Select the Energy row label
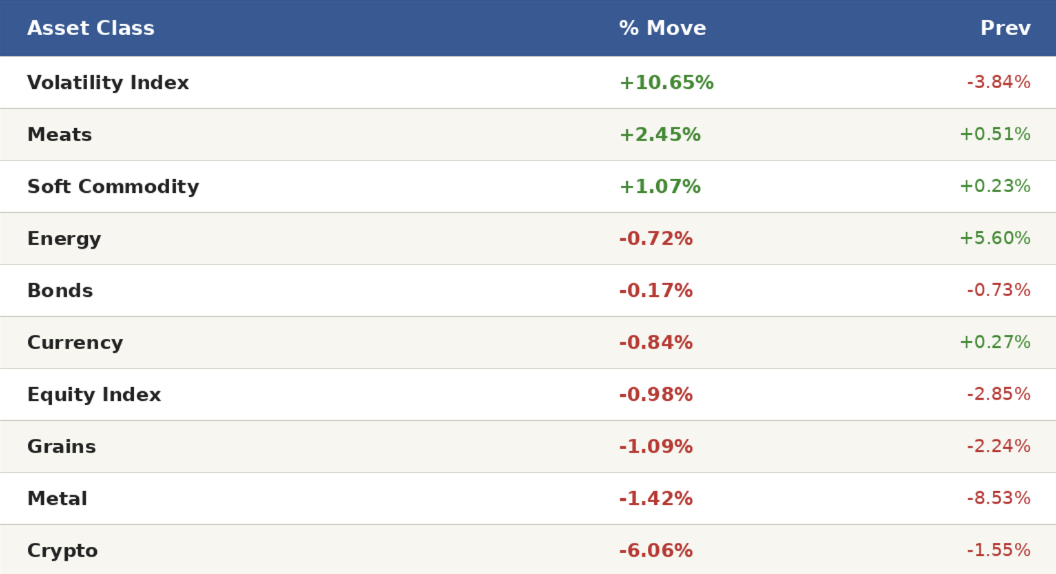 (64, 239)
